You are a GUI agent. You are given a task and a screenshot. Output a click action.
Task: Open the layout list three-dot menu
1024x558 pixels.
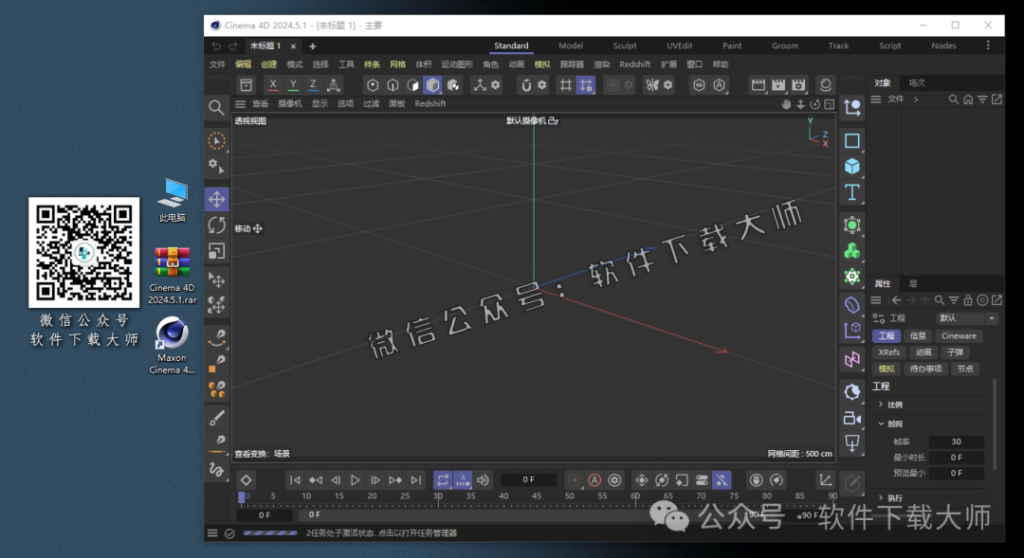988,45
